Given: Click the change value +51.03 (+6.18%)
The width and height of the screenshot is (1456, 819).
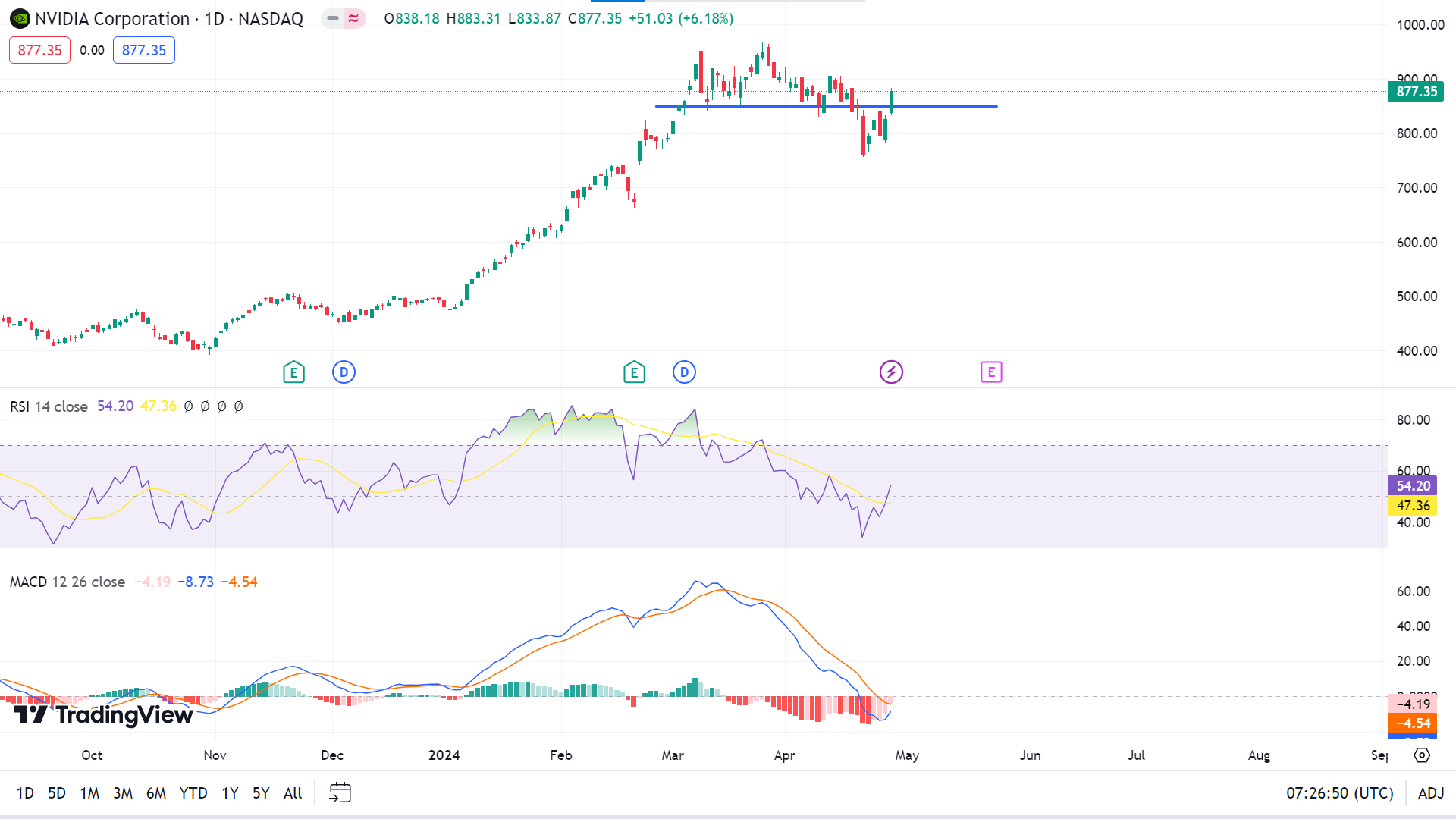Looking at the screenshot, I should (x=681, y=18).
